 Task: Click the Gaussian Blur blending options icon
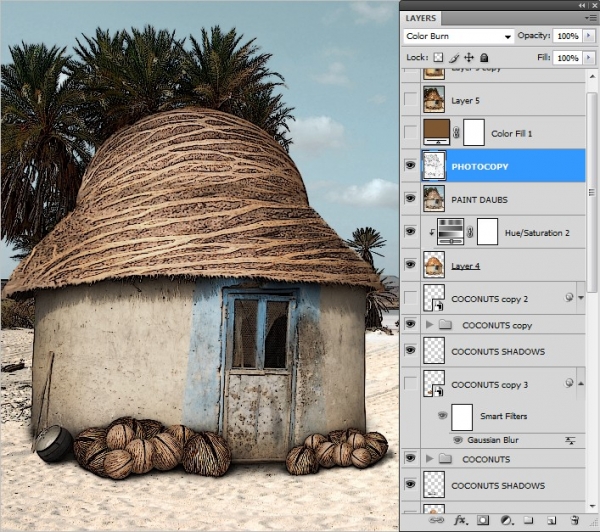pos(570,441)
